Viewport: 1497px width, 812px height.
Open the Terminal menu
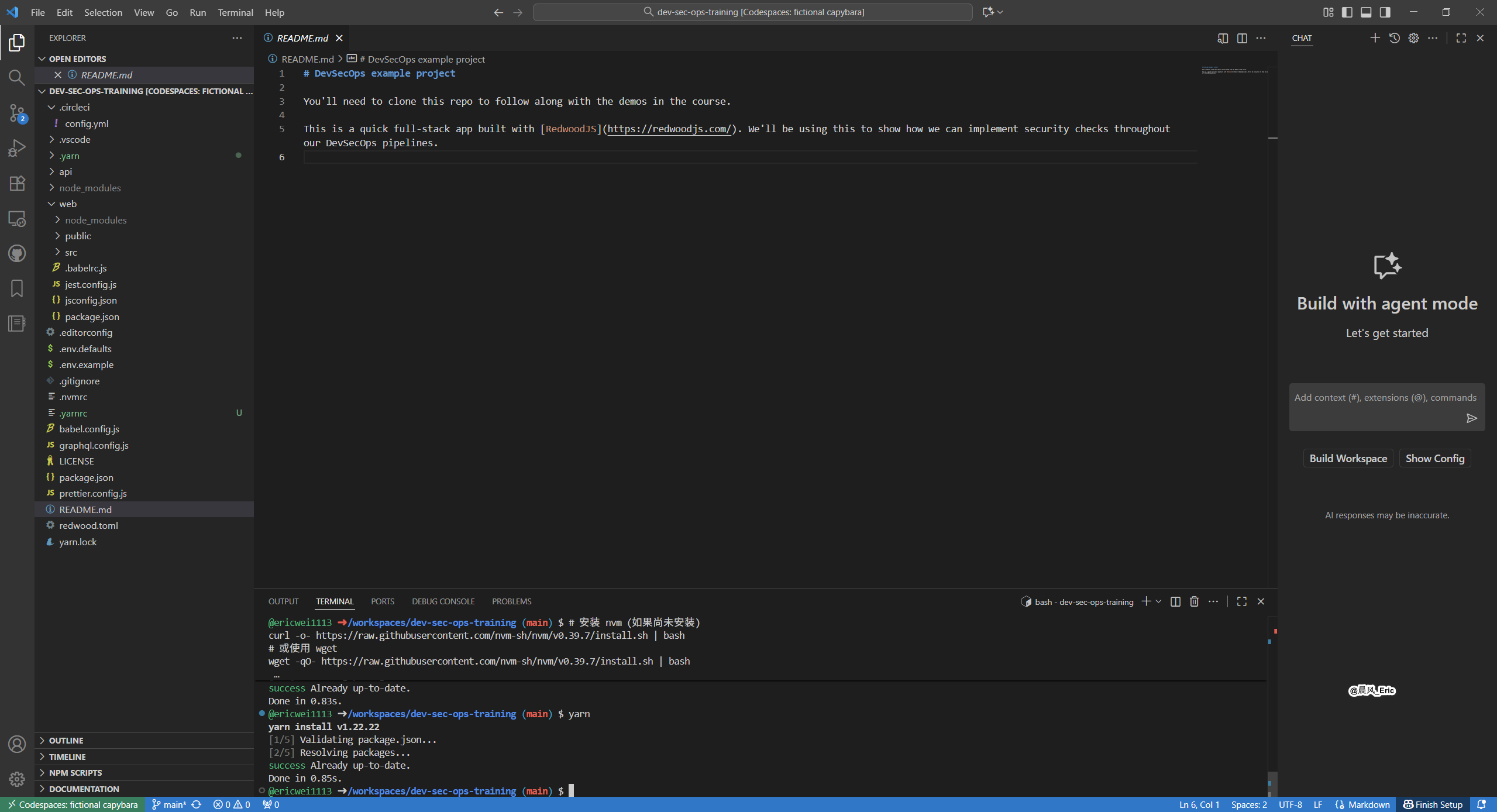(x=235, y=12)
